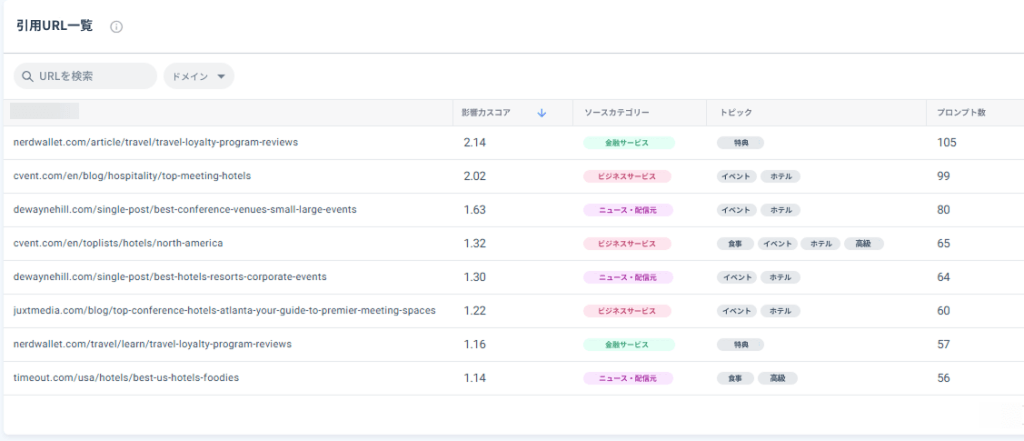Click the magnifier icon in the URL search box
The width and height of the screenshot is (1024, 441).
pos(27,76)
